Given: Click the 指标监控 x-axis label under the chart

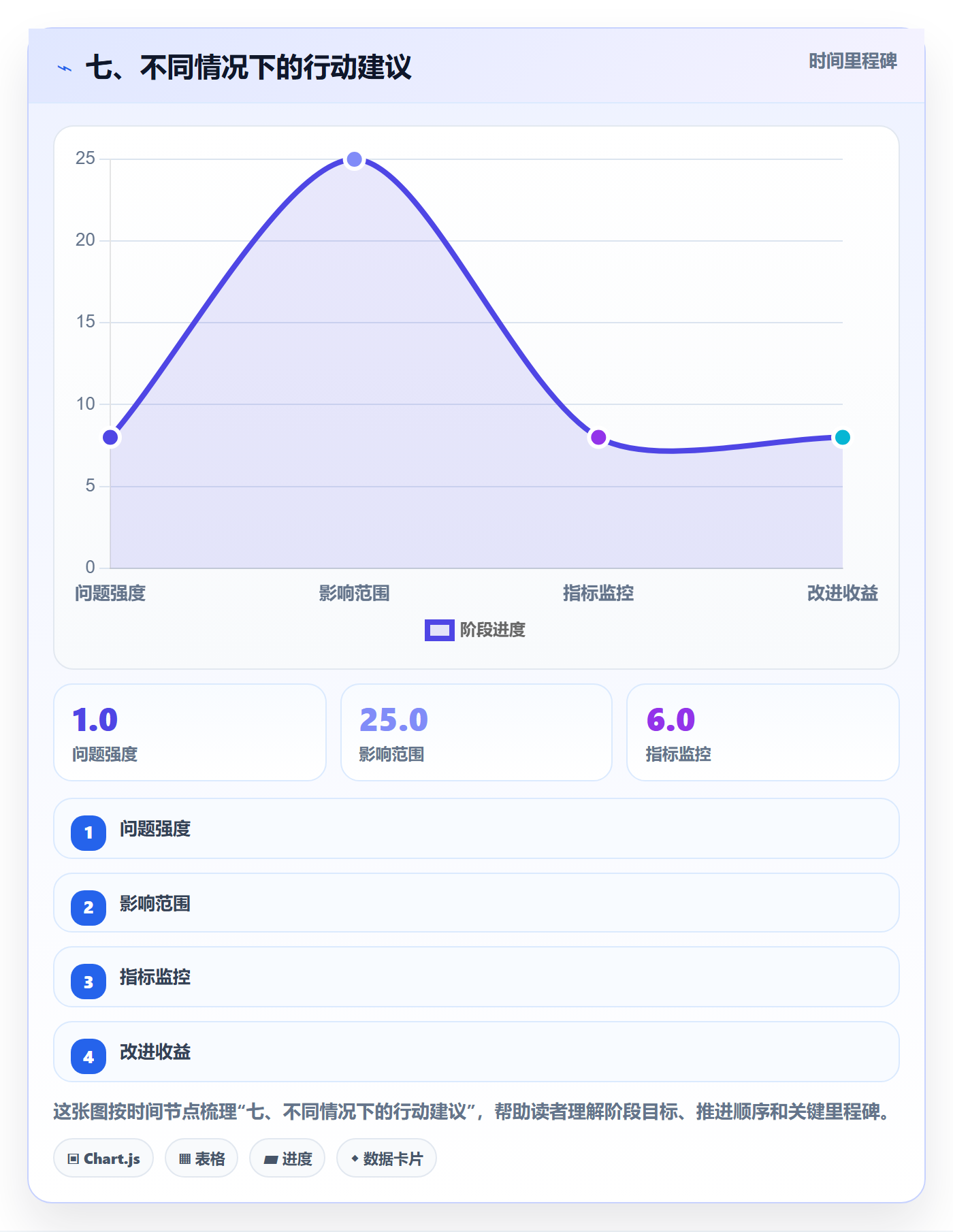Looking at the screenshot, I should [x=598, y=594].
